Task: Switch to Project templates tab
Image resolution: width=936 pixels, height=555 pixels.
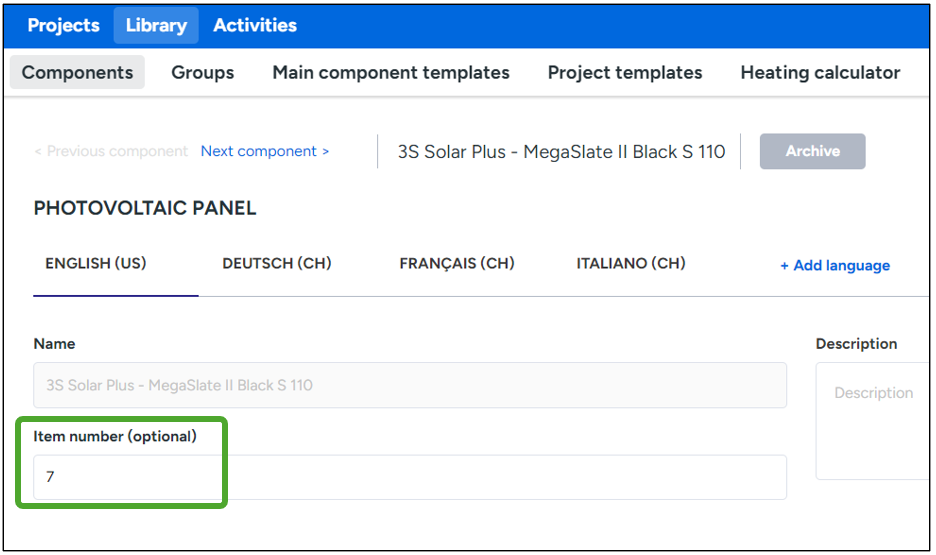Action: [x=625, y=72]
